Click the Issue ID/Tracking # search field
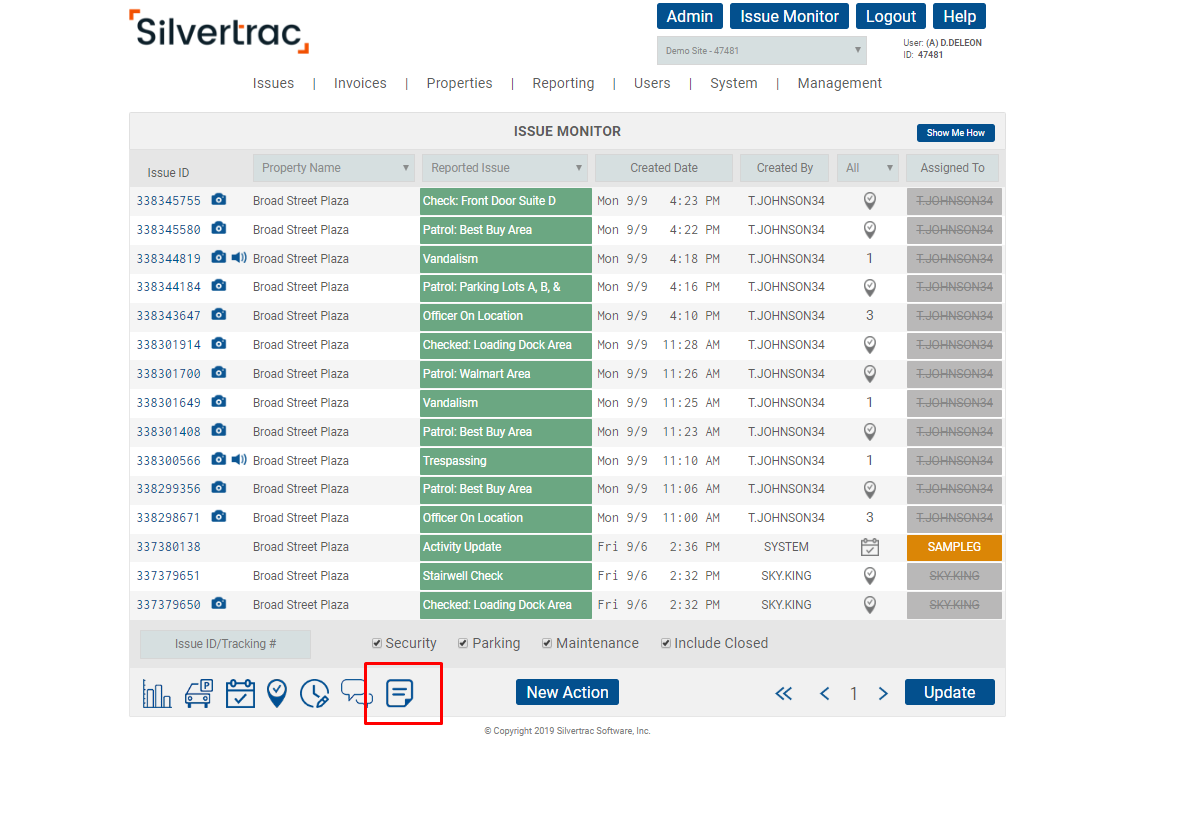 225,644
